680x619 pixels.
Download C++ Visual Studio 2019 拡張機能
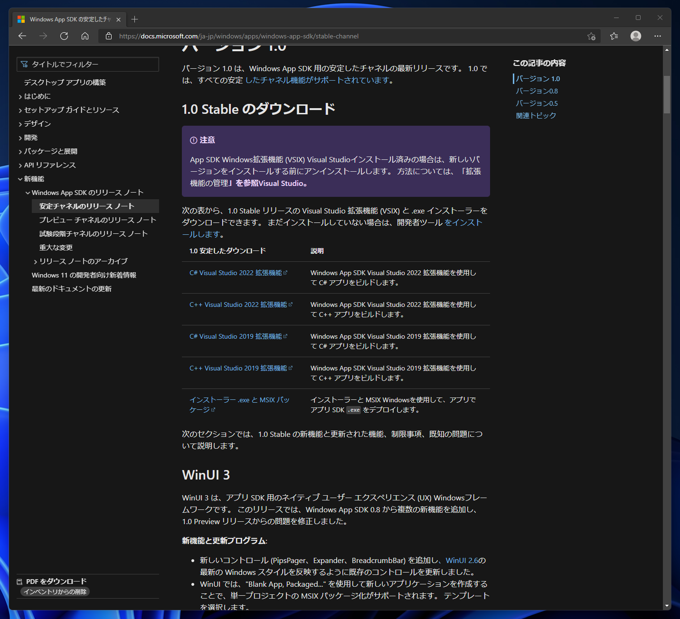coord(241,368)
